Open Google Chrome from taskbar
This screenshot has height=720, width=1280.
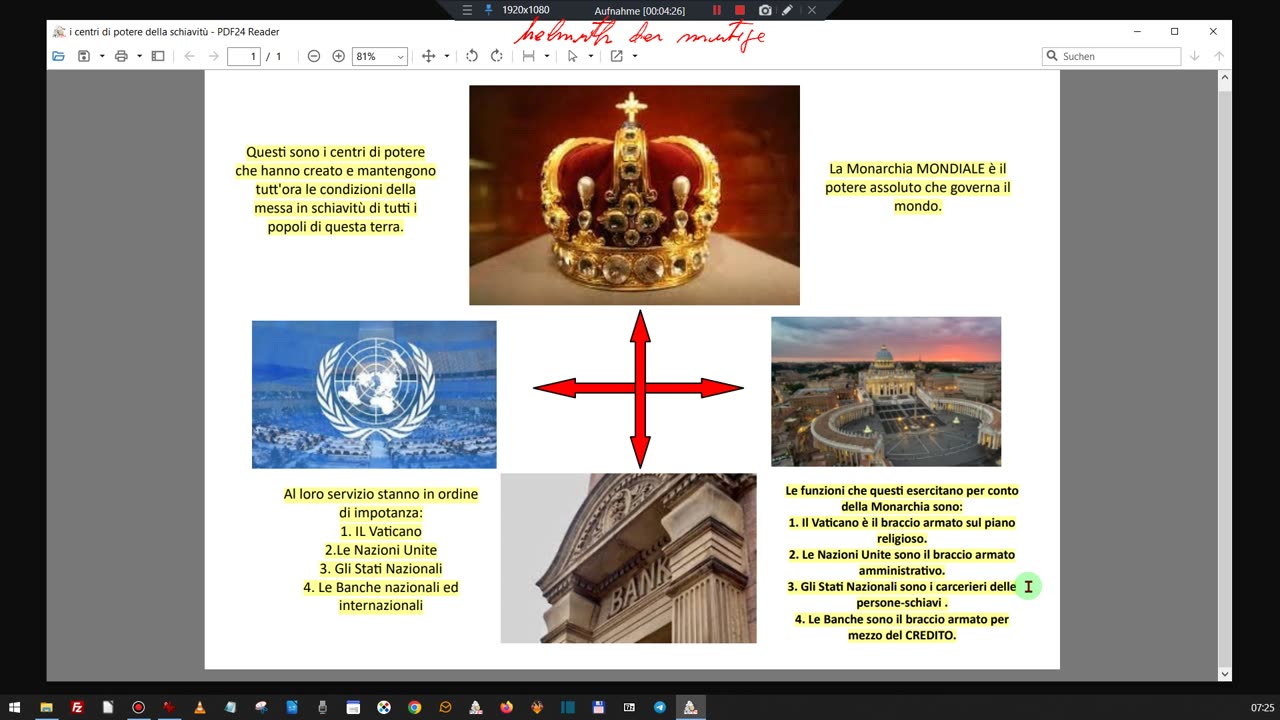tap(414, 707)
